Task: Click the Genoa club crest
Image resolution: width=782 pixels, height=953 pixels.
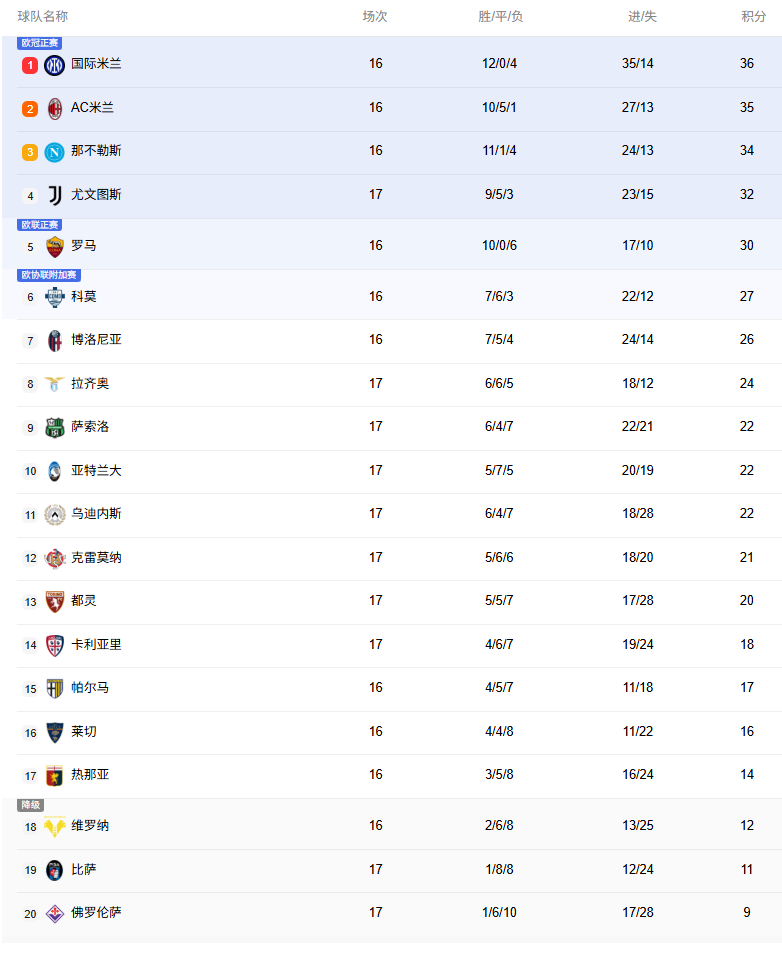Action: pos(55,776)
